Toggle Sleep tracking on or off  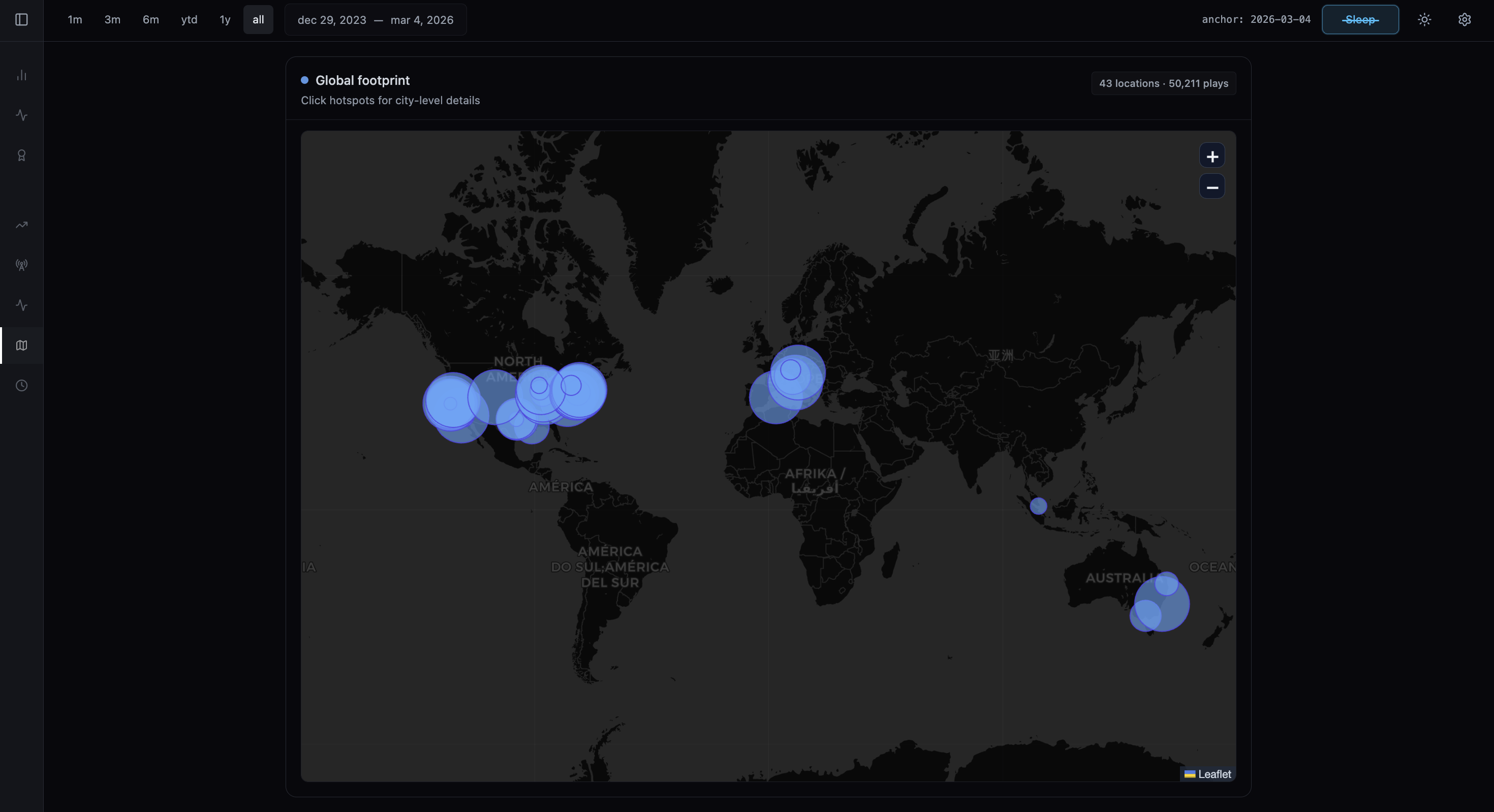1360,19
